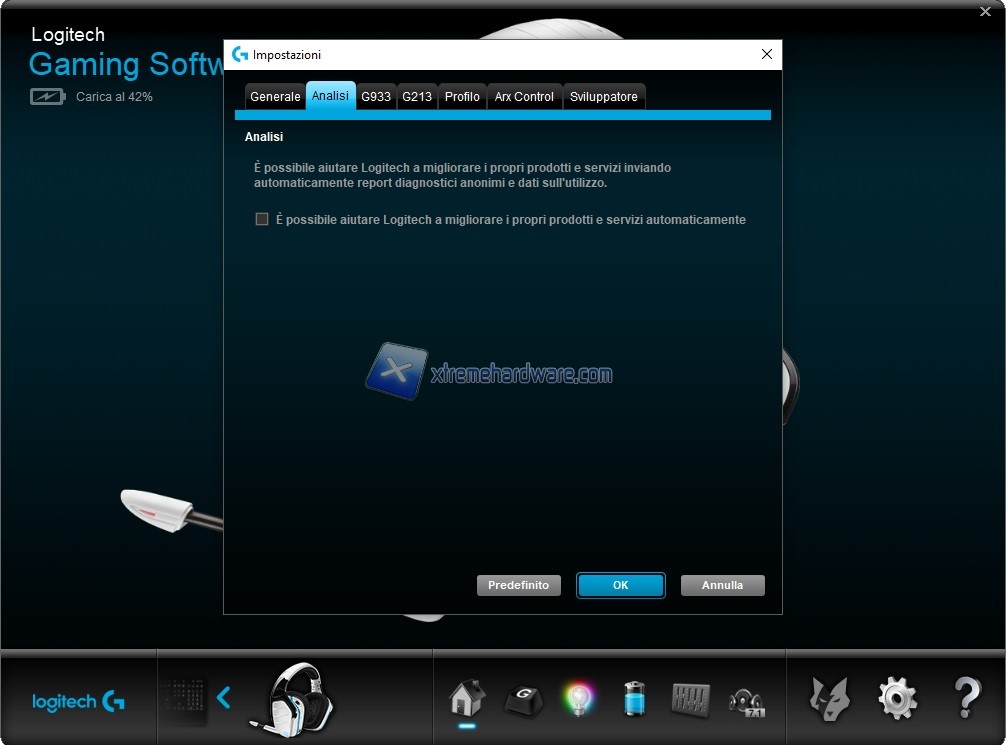This screenshot has height=745, width=1008.
Task: Open 7.1 surround sound icon
Action: coord(746,700)
